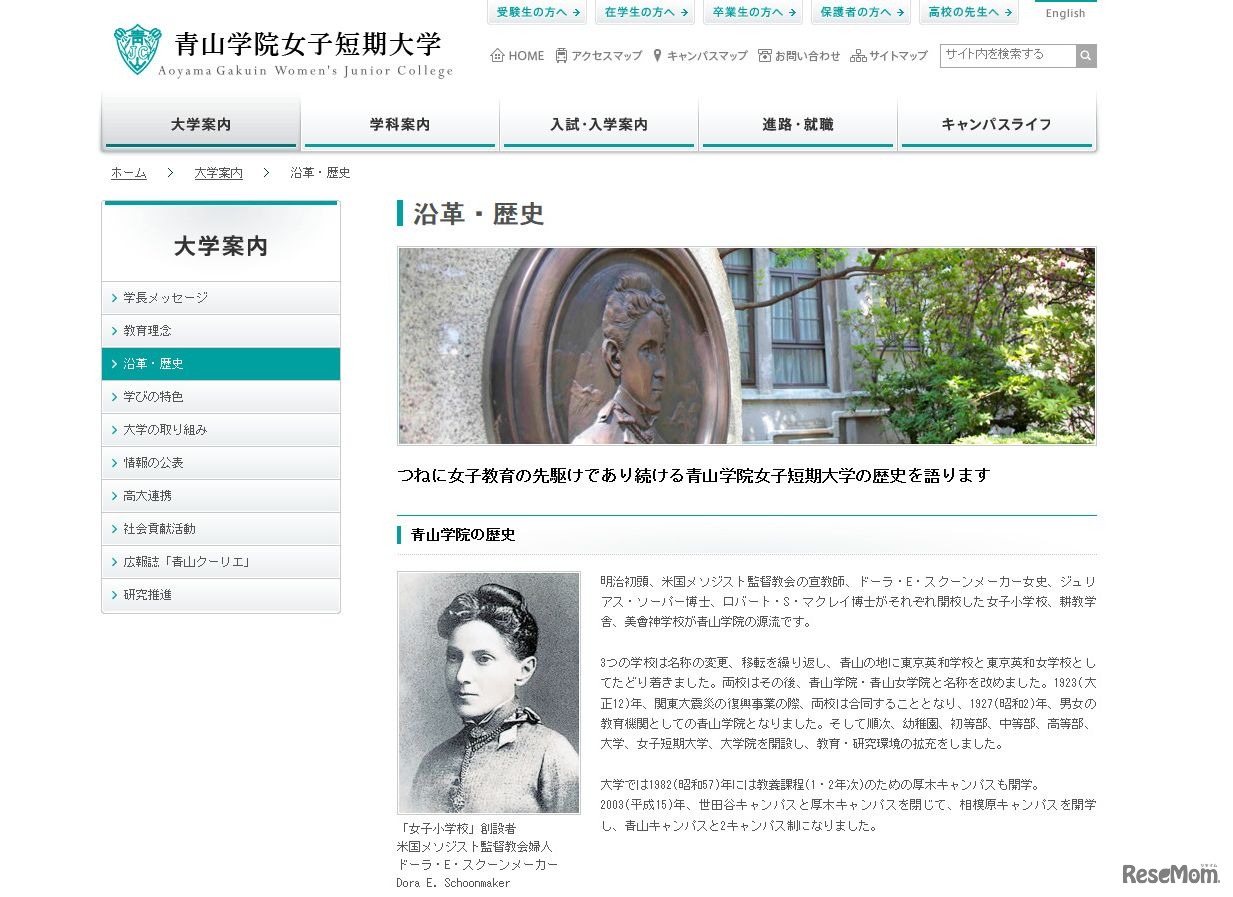Open 受験生の方へ audience link
Viewport: 1233px width, 897px height.
click(x=537, y=12)
